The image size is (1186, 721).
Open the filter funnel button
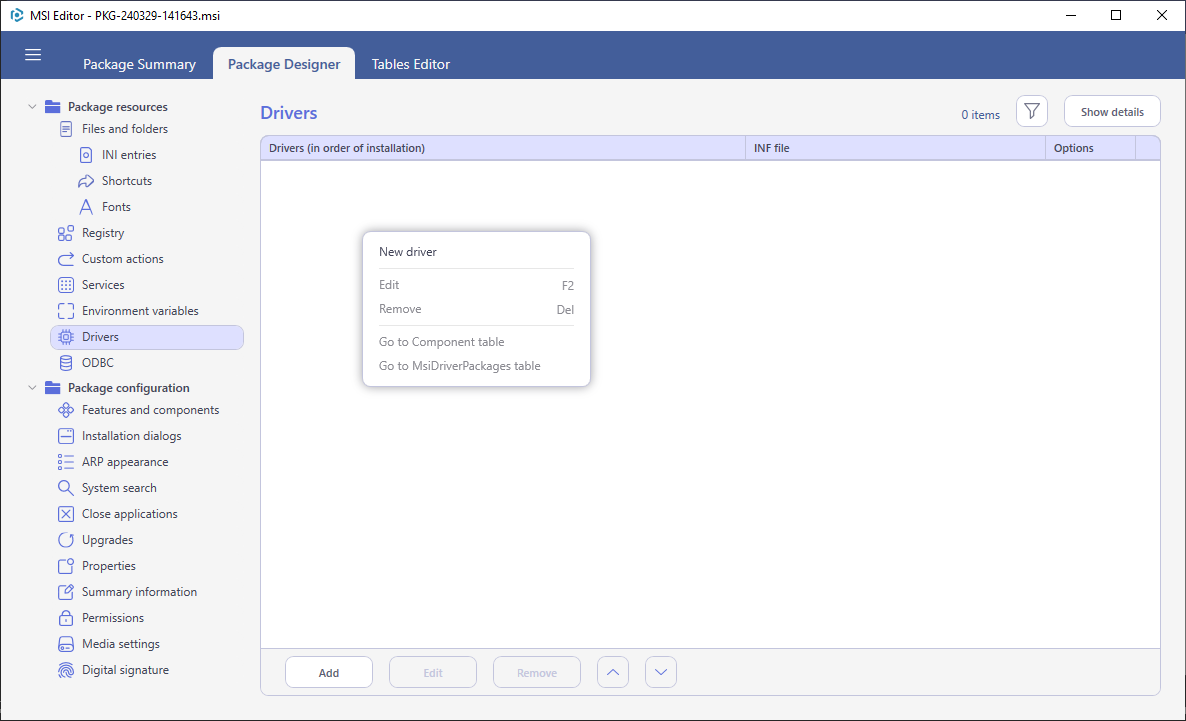coord(1032,112)
